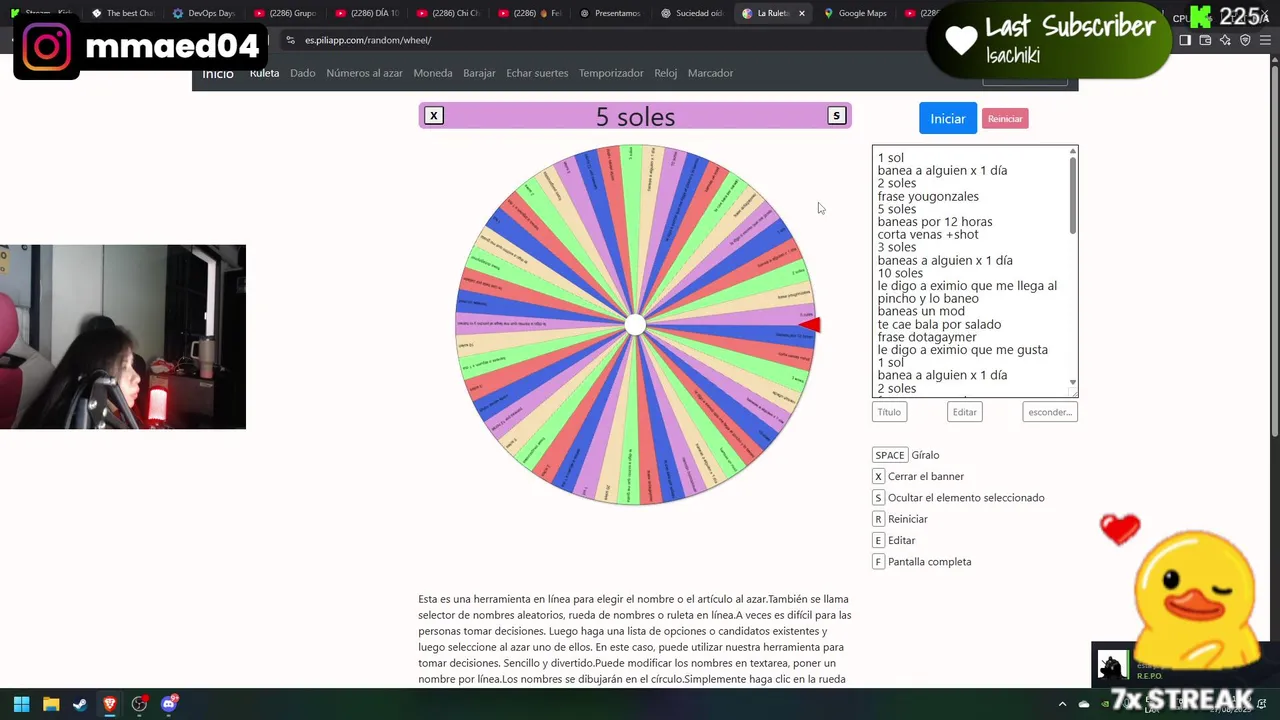Open the Dado tab

303,73
